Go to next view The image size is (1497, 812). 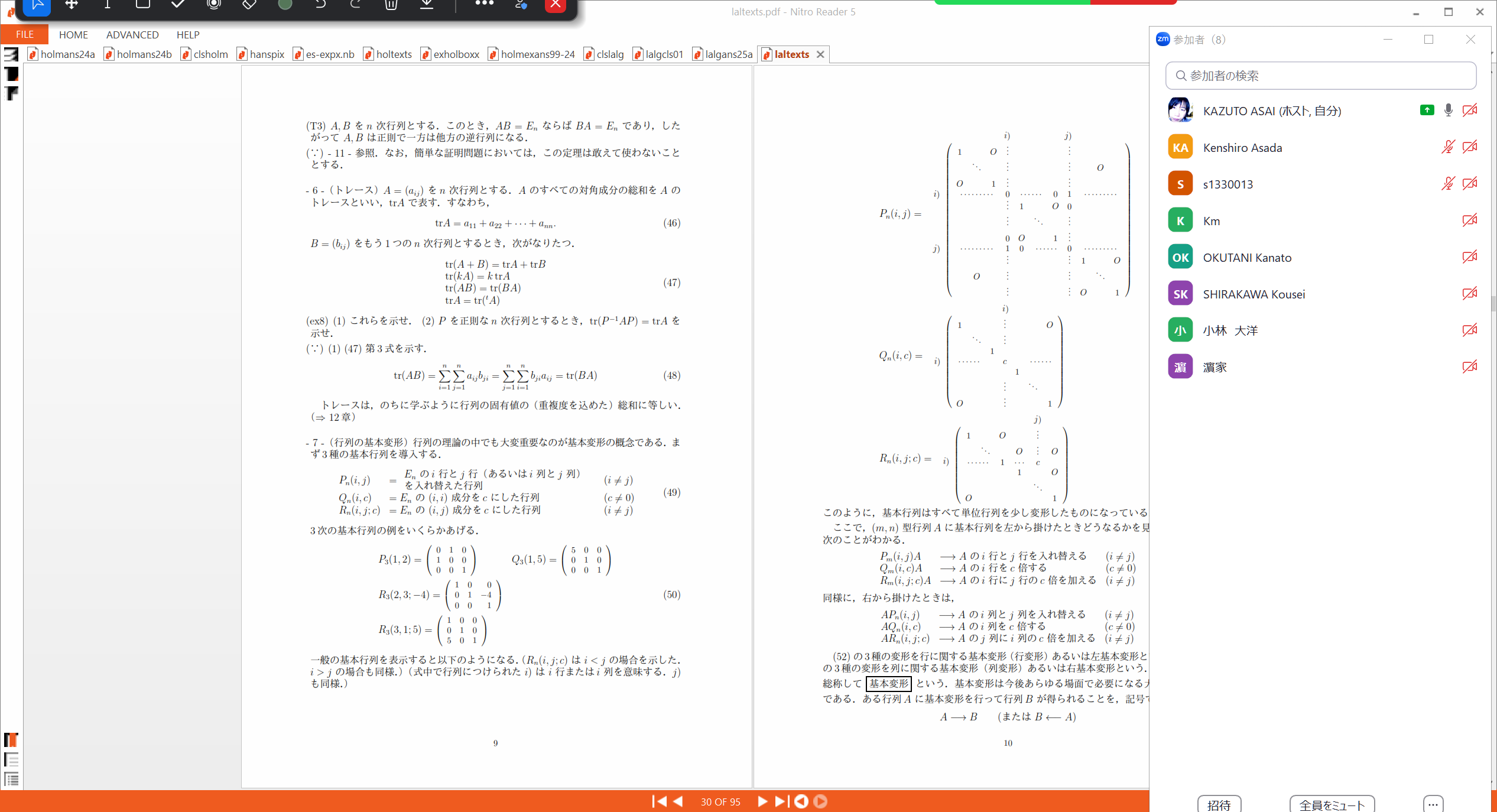click(820, 801)
